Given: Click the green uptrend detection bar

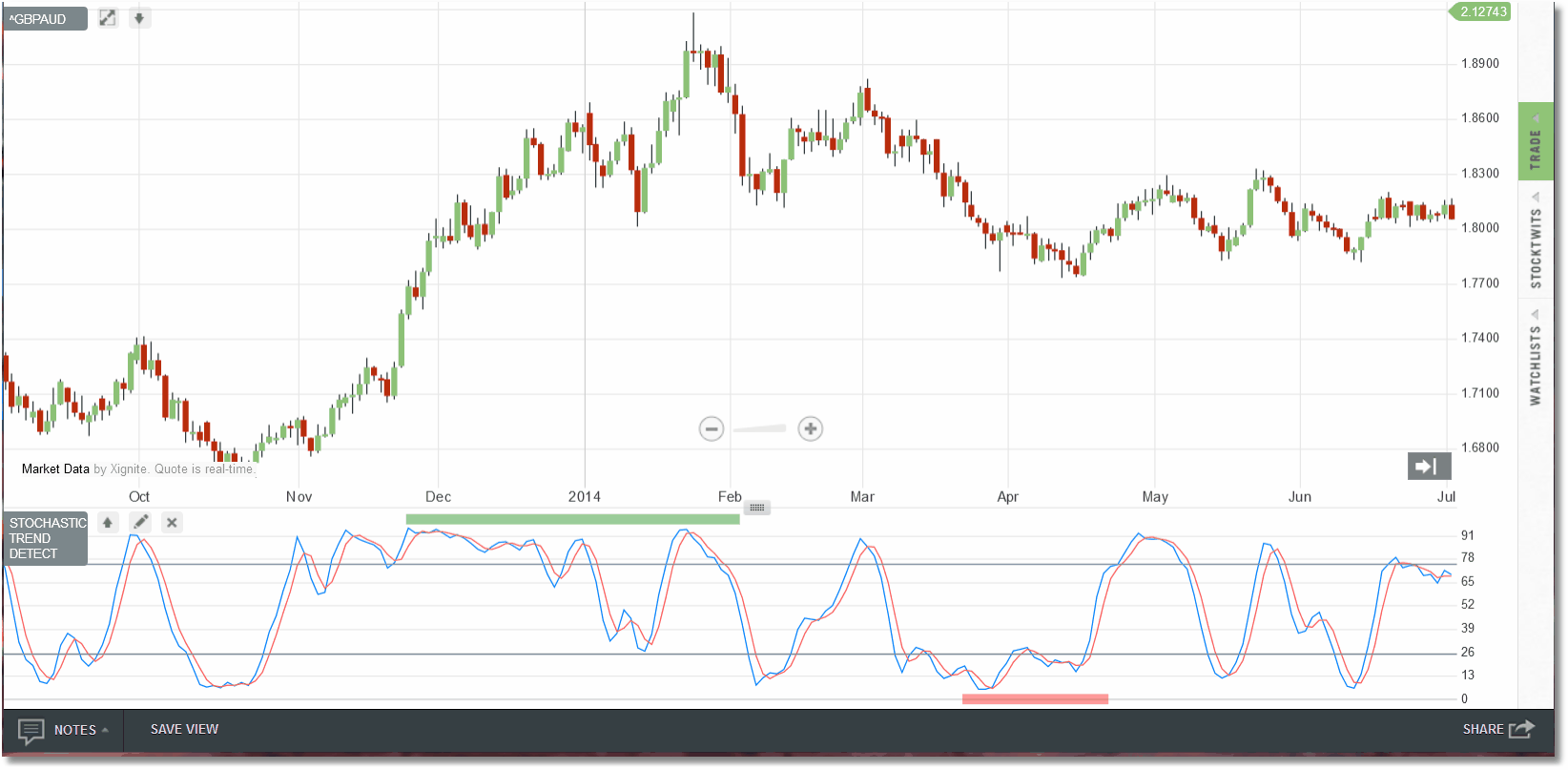Looking at the screenshot, I should click(572, 519).
